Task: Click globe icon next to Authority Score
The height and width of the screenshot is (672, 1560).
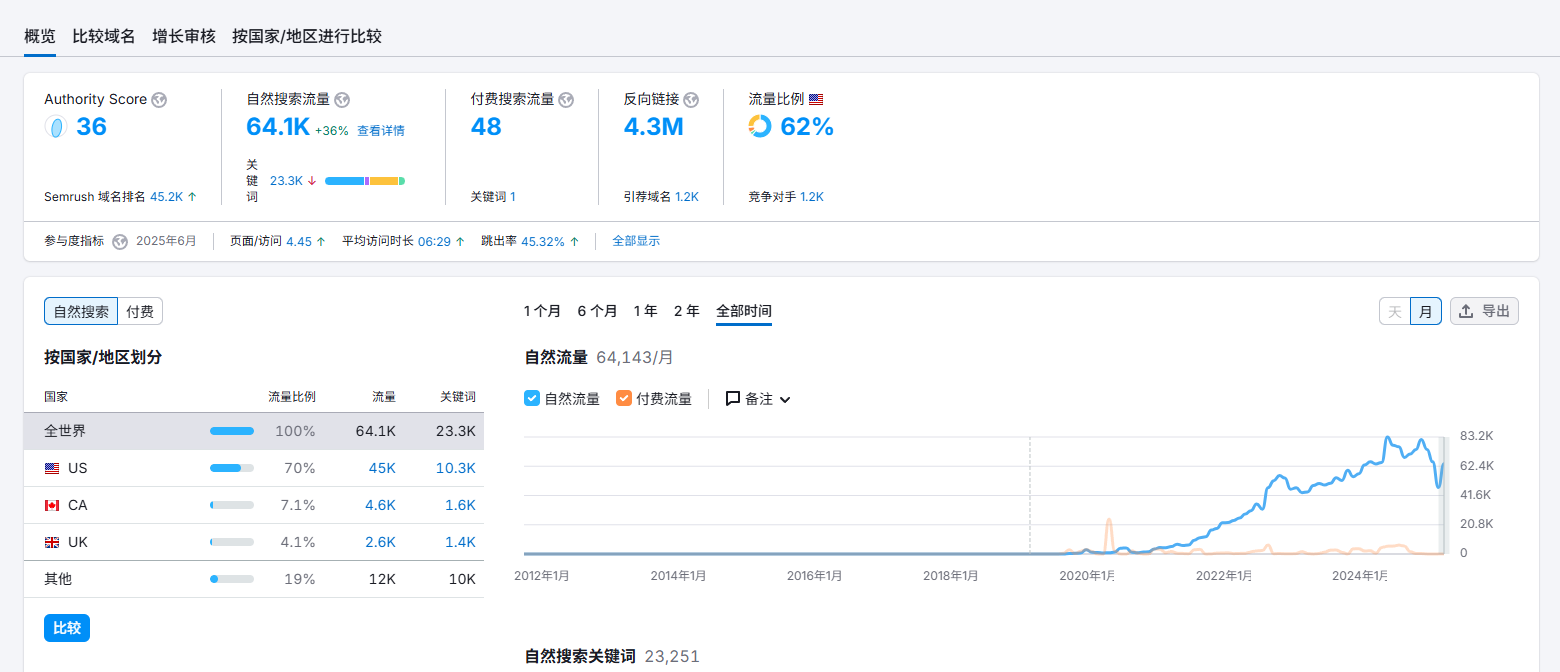Action: tap(159, 100)
